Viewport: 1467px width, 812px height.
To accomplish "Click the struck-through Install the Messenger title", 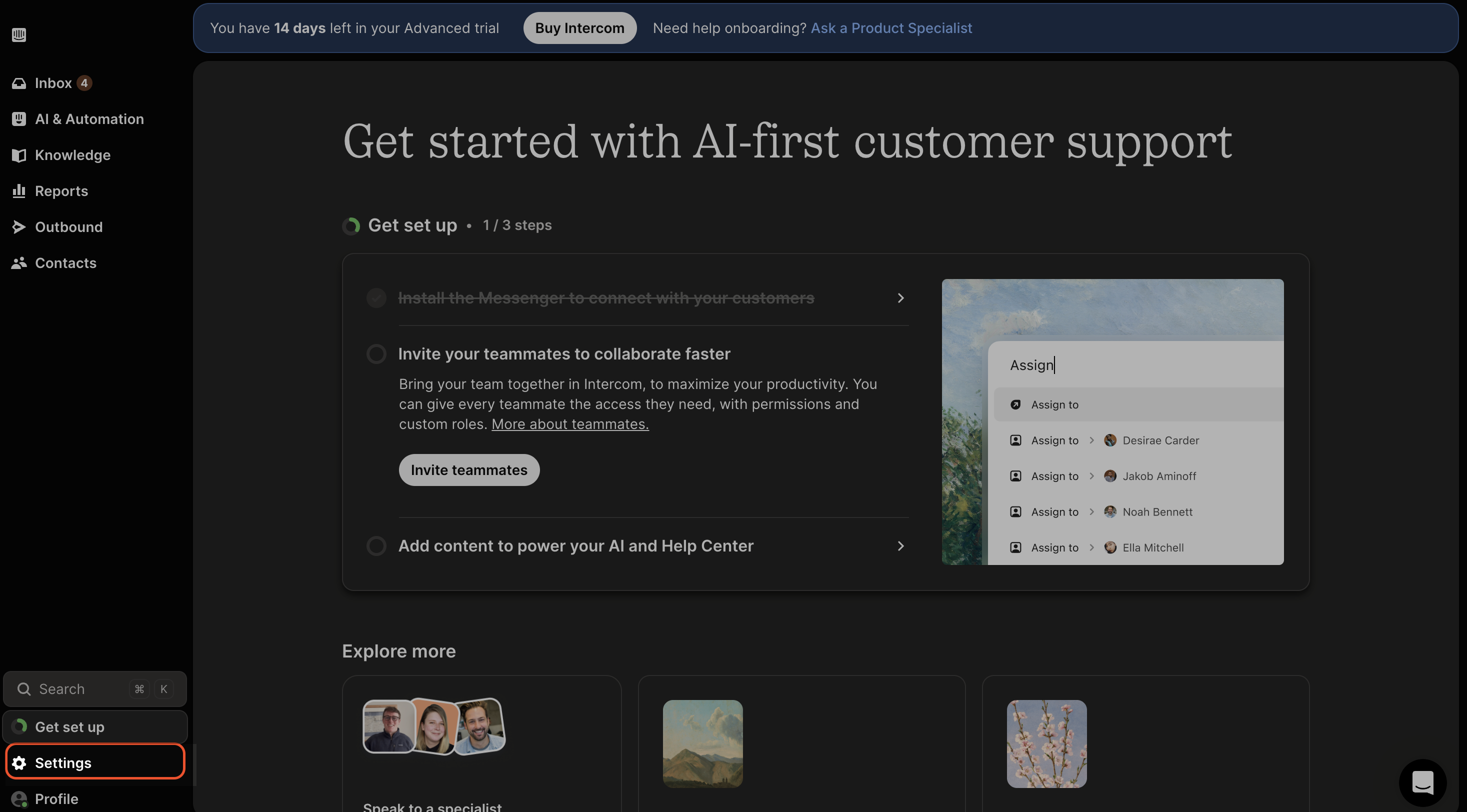I will point(606,298).
